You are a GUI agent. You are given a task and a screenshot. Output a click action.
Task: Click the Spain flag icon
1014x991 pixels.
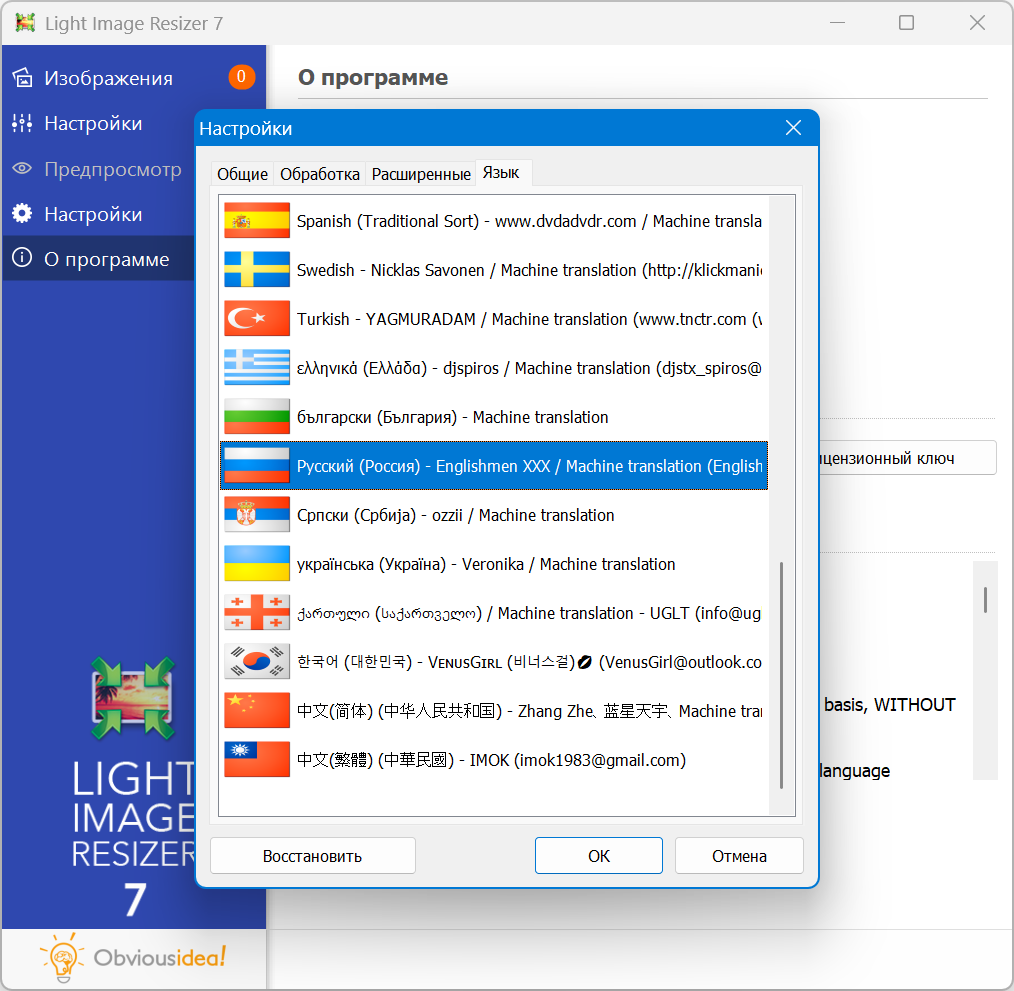pyautogui.click(x=257, y=221)
